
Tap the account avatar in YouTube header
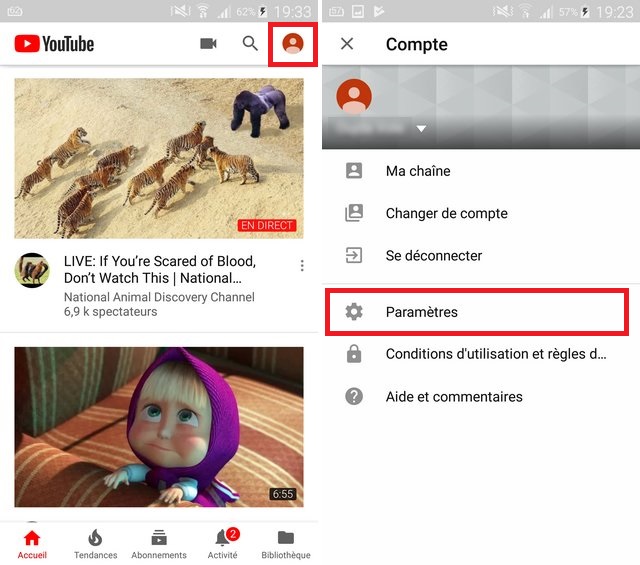293,44
